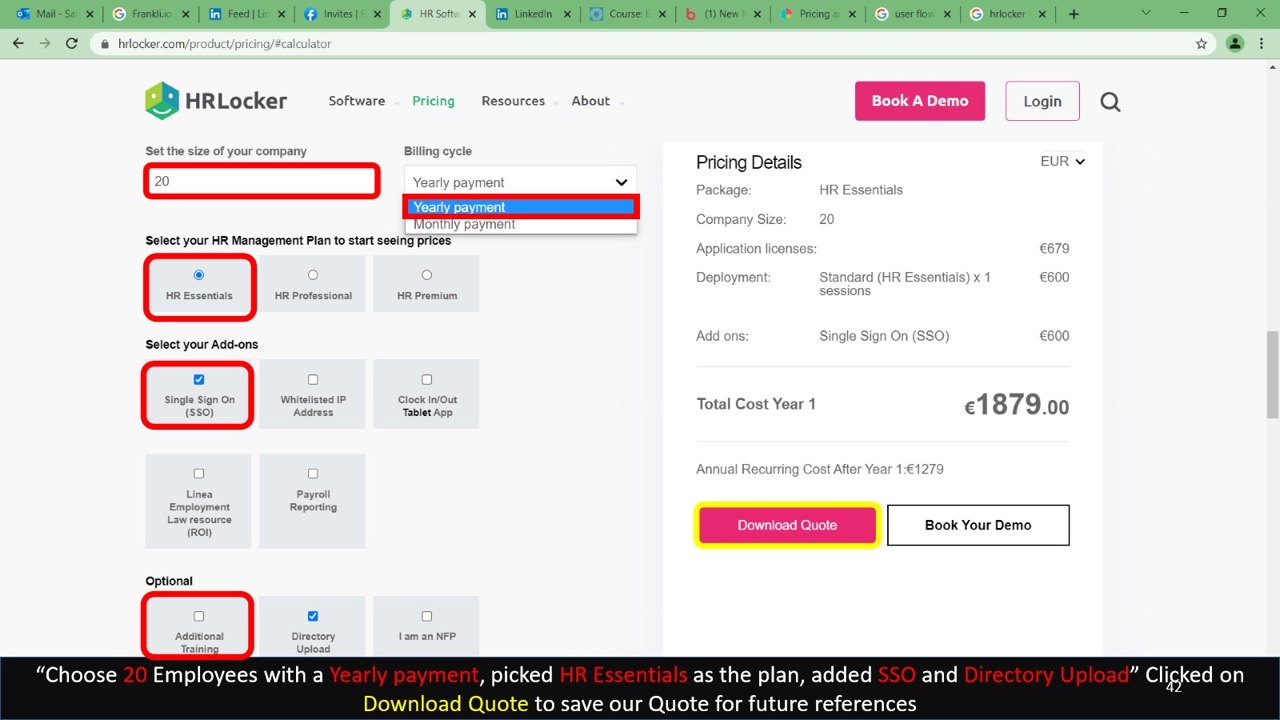The height and width of the screenshot is (720, 1280).
Task: Select the HR Professional plan
Action: coord(313,275)
